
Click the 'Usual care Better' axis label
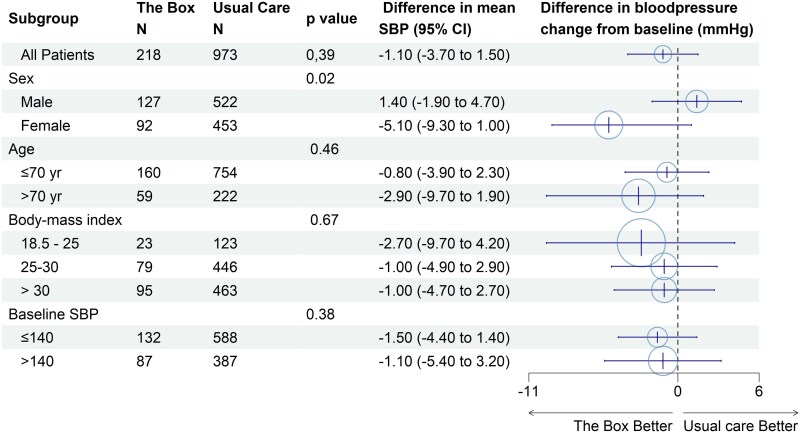pos(740,425)
